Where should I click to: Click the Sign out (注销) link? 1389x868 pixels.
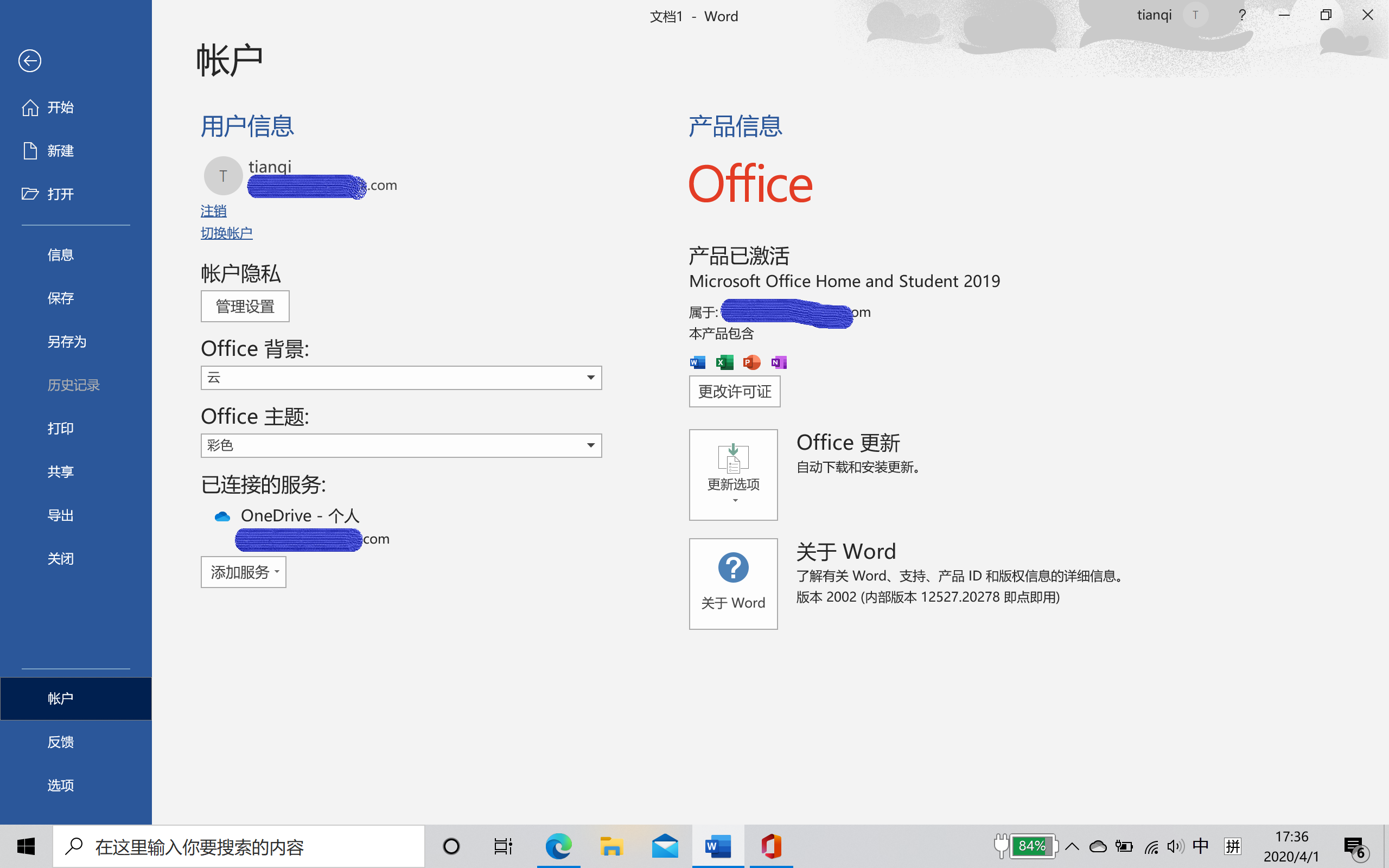coord(213,211)
